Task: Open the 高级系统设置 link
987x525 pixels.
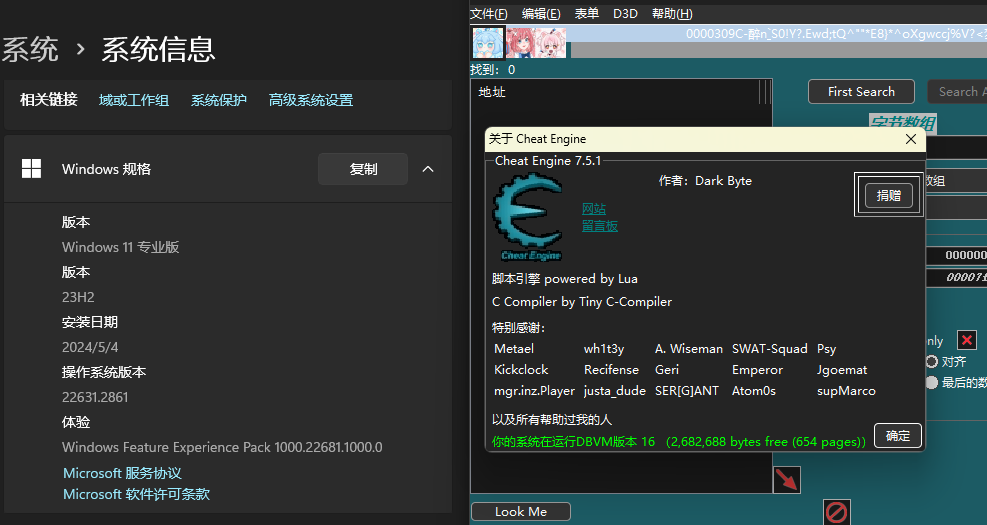Action: click(x=311, y=100)
